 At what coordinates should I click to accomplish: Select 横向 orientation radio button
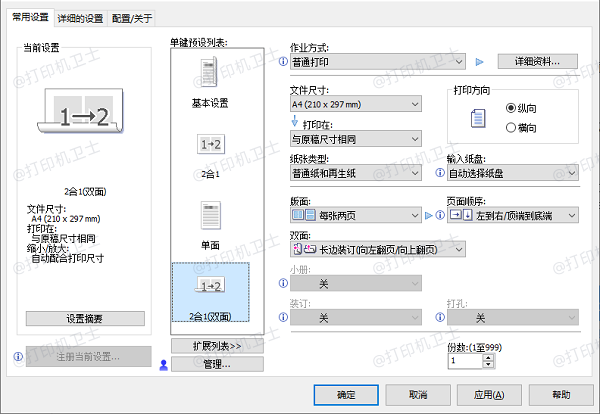[x=510, y=127]
